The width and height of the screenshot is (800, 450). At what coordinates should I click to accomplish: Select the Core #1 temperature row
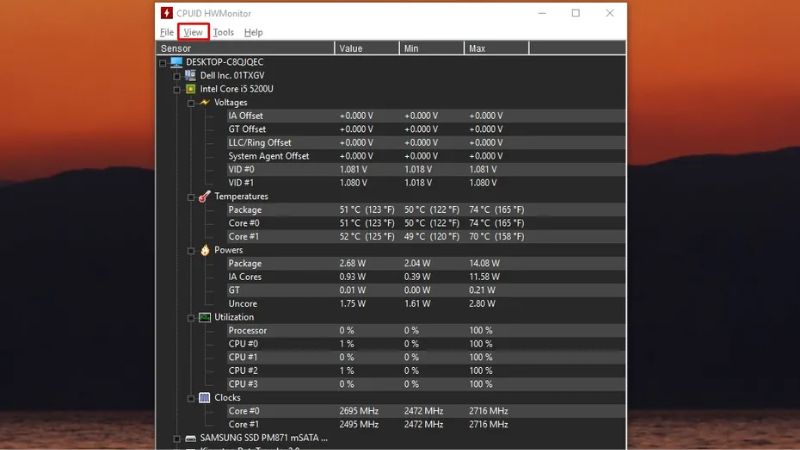(426, 237)
